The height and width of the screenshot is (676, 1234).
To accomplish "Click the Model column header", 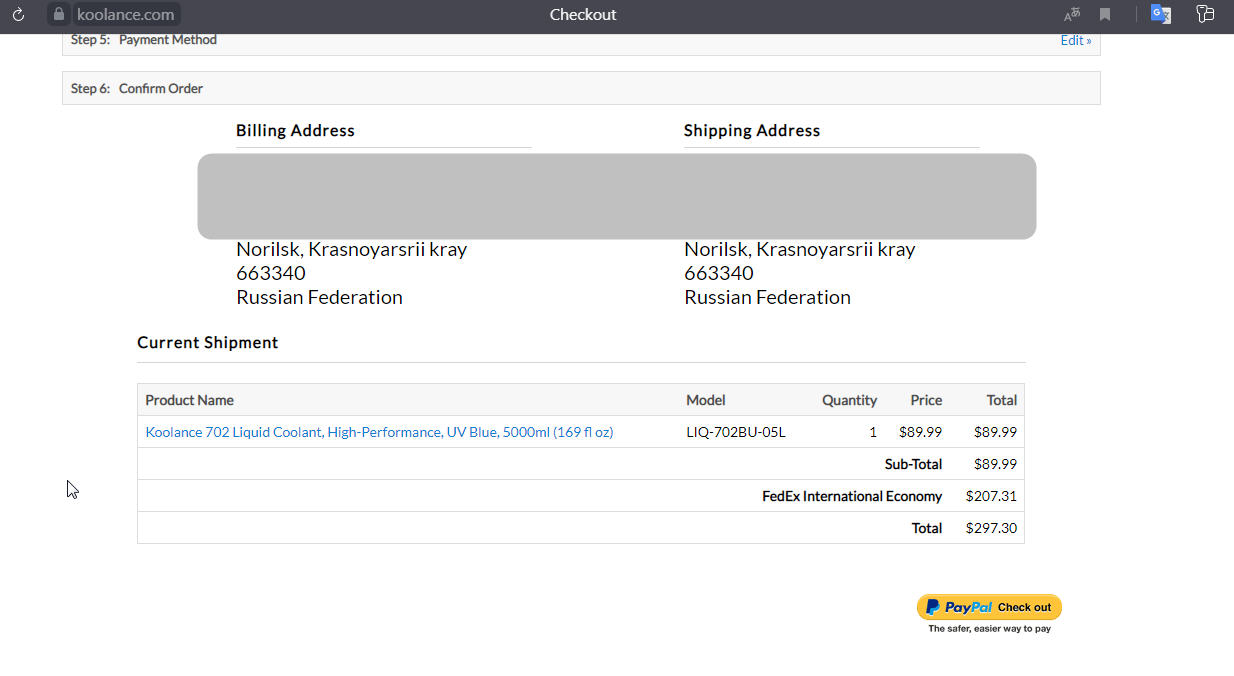I will (x=705, y=400).
